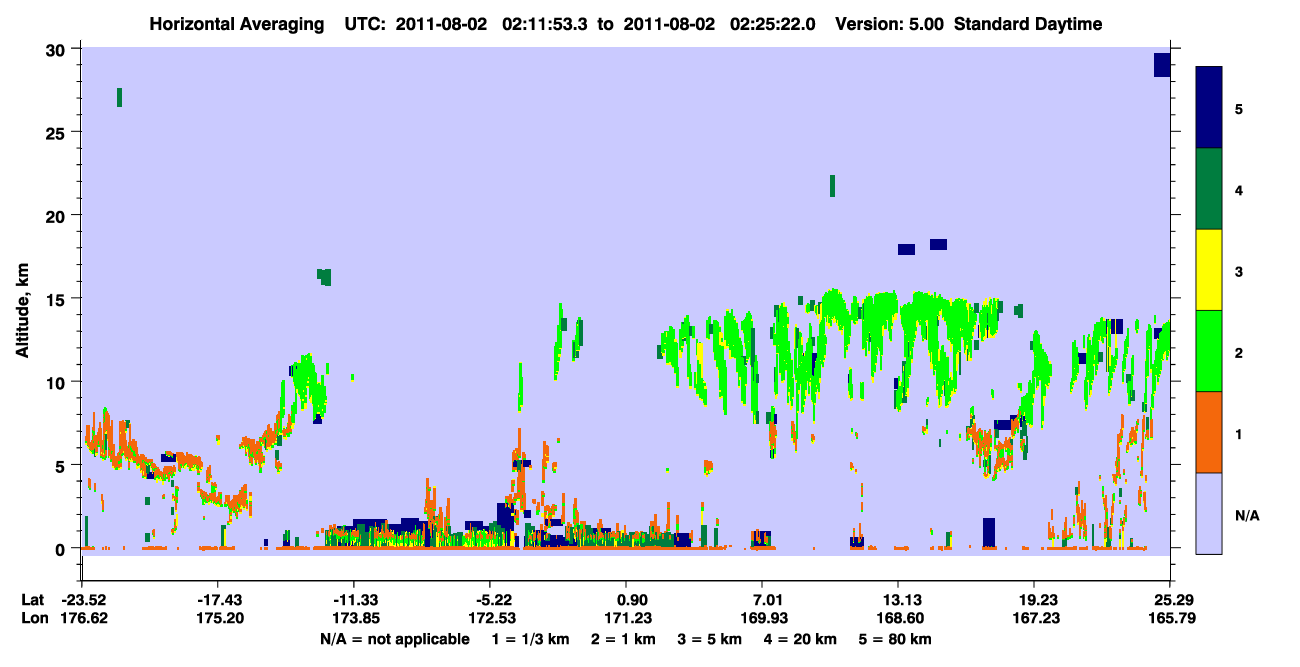1300x667 pixels.
Task: Click the longitude value 172.53
Action: 490,619
